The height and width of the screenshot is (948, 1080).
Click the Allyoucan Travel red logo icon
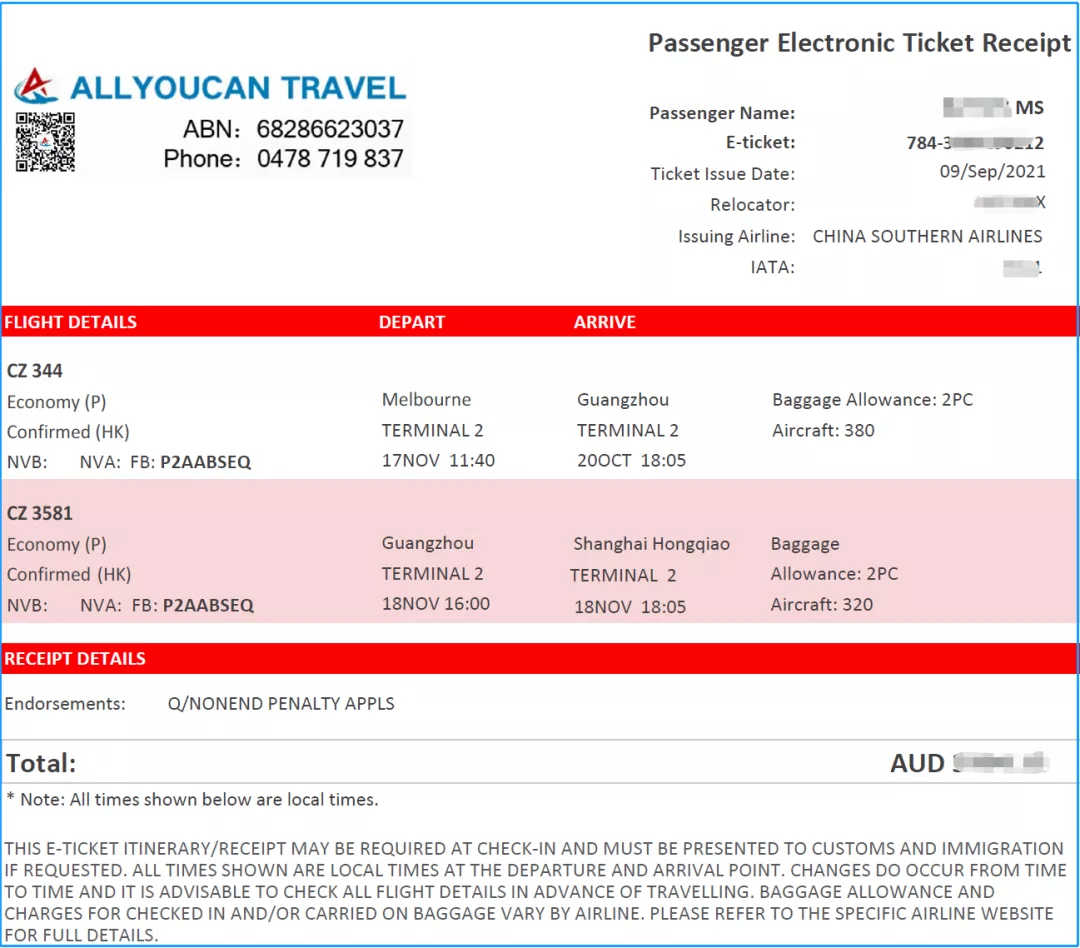point(35,86)
